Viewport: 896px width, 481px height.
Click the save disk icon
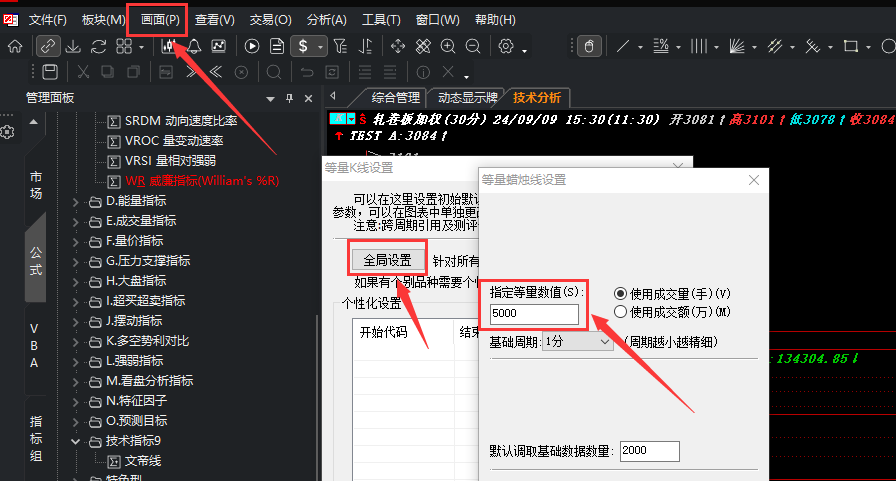point(50,72)
